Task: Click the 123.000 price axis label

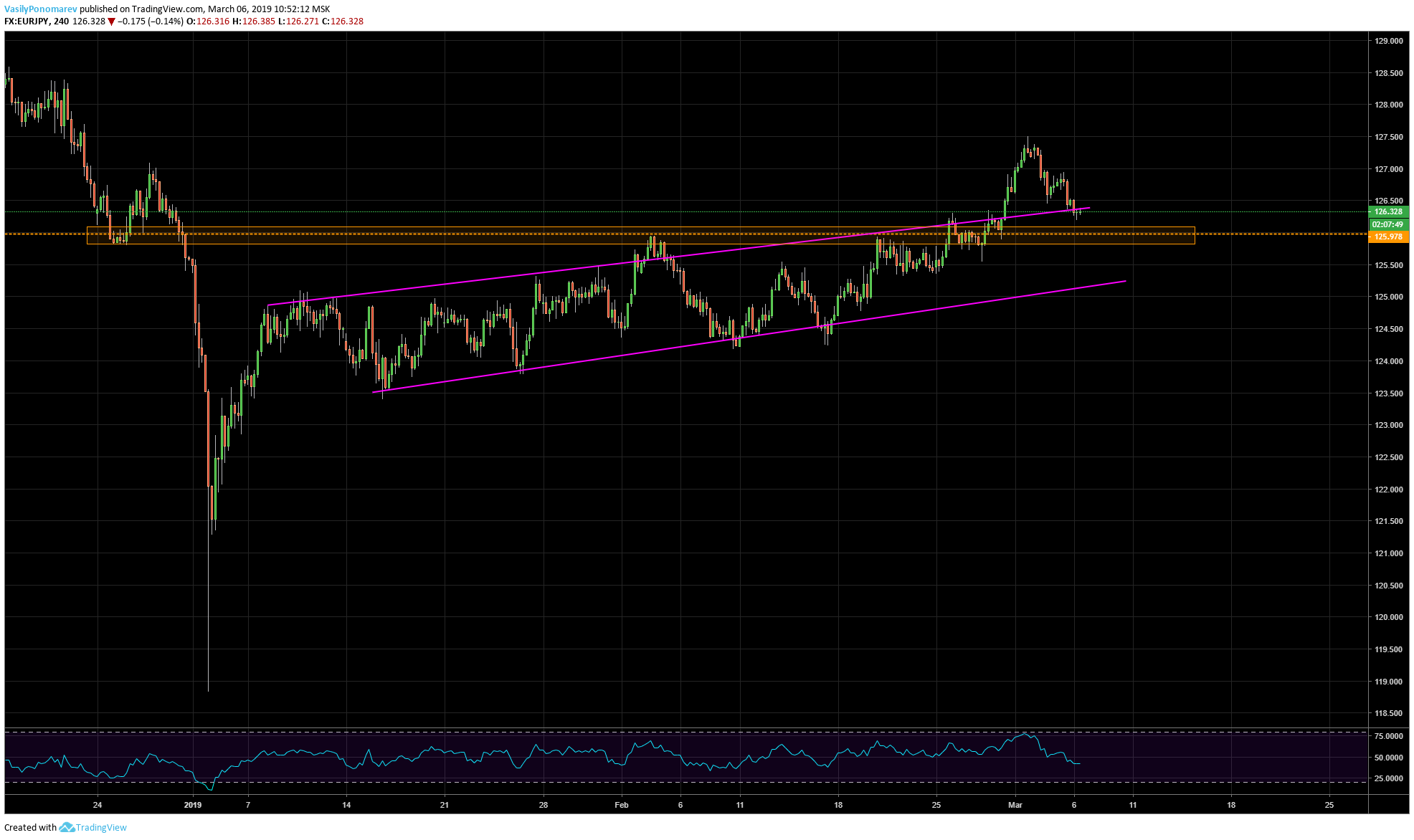Action: [x=1388, y=425]
